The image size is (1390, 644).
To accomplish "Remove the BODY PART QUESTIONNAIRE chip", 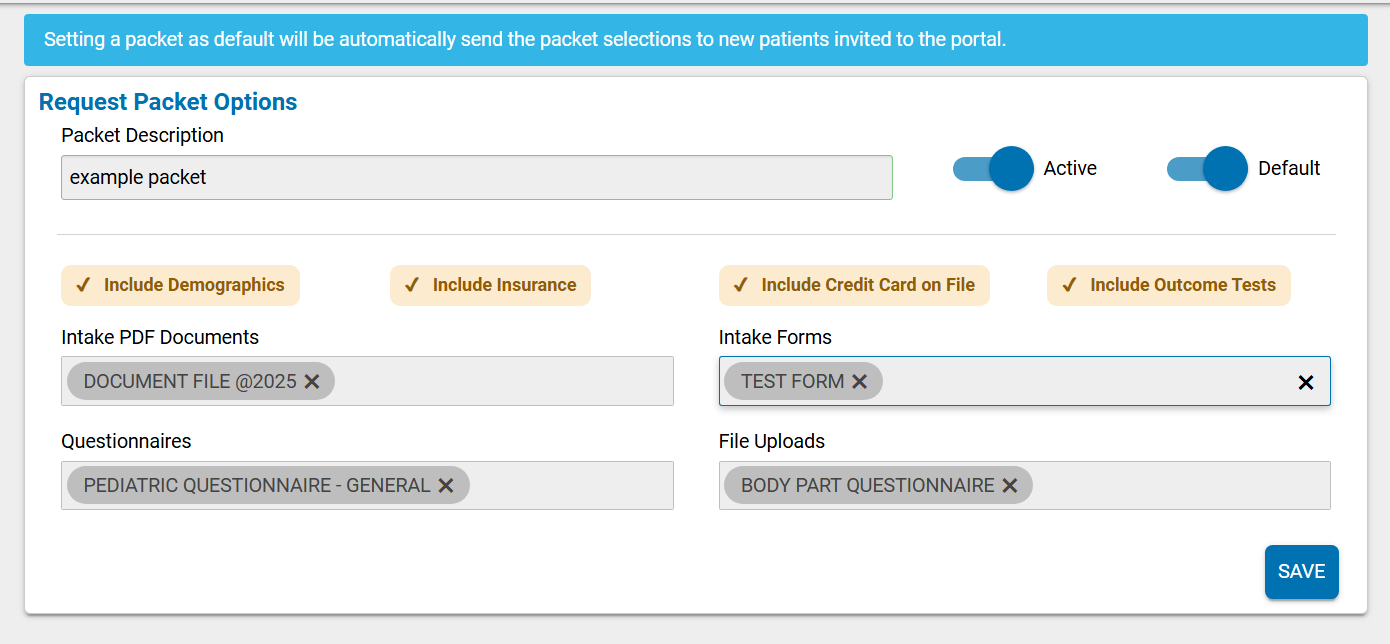I will (1010, 486).
